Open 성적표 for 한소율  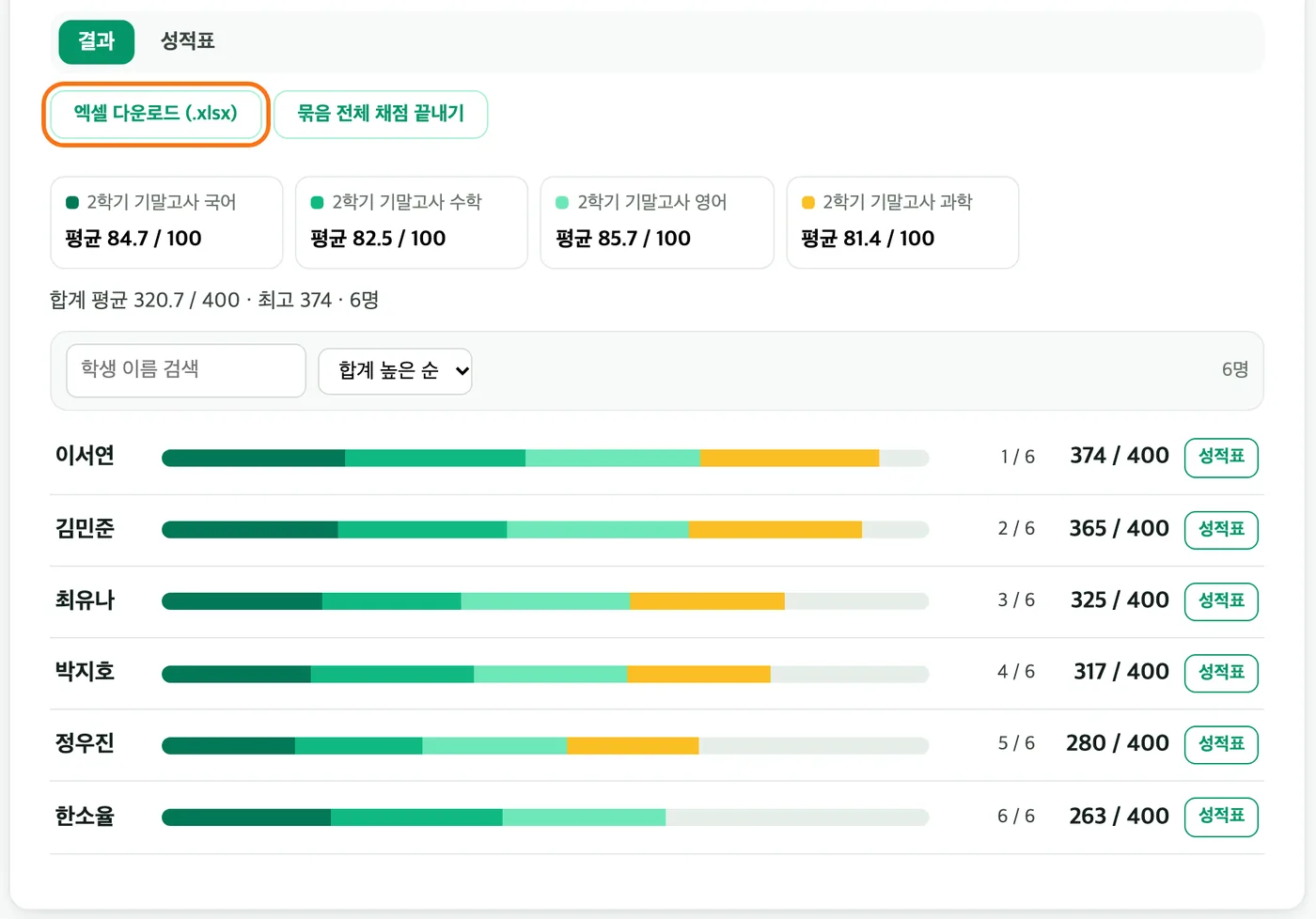(1221, 817)
